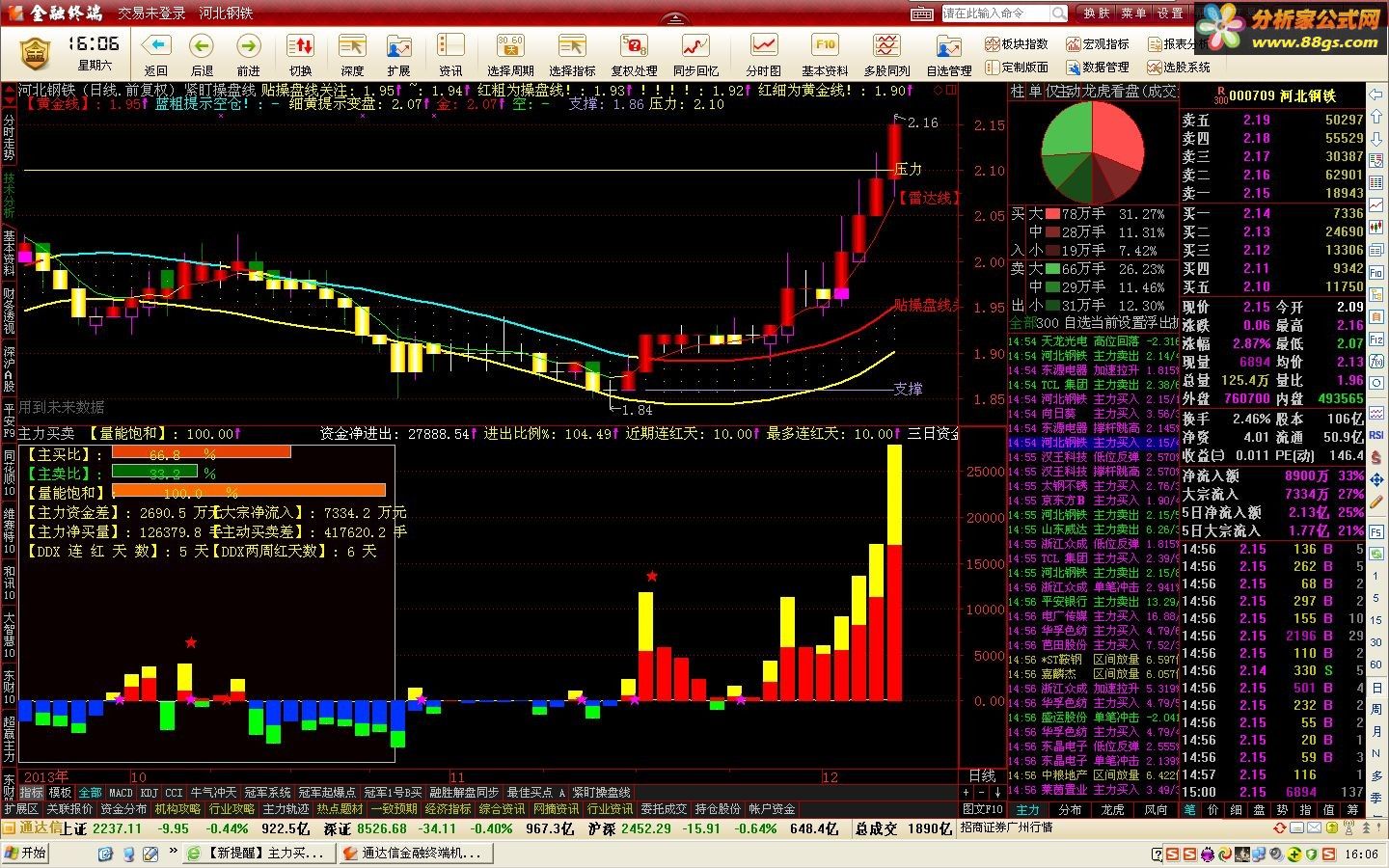1389x868 pixels.
Task: Click the 板块指数 sector index item
Action: 1016,44
